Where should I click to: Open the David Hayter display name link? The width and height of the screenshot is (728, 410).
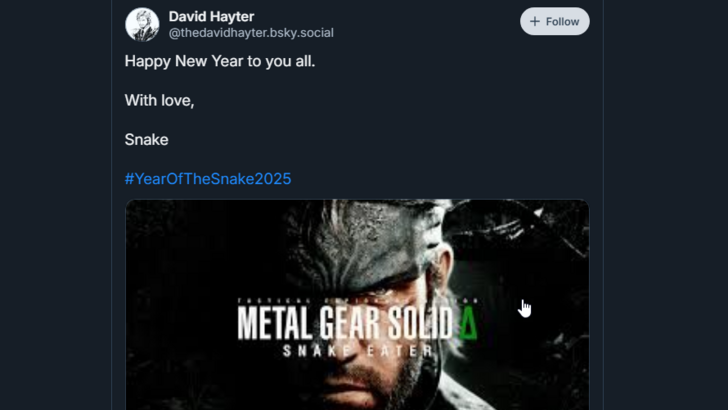click(x=211, y=16)
